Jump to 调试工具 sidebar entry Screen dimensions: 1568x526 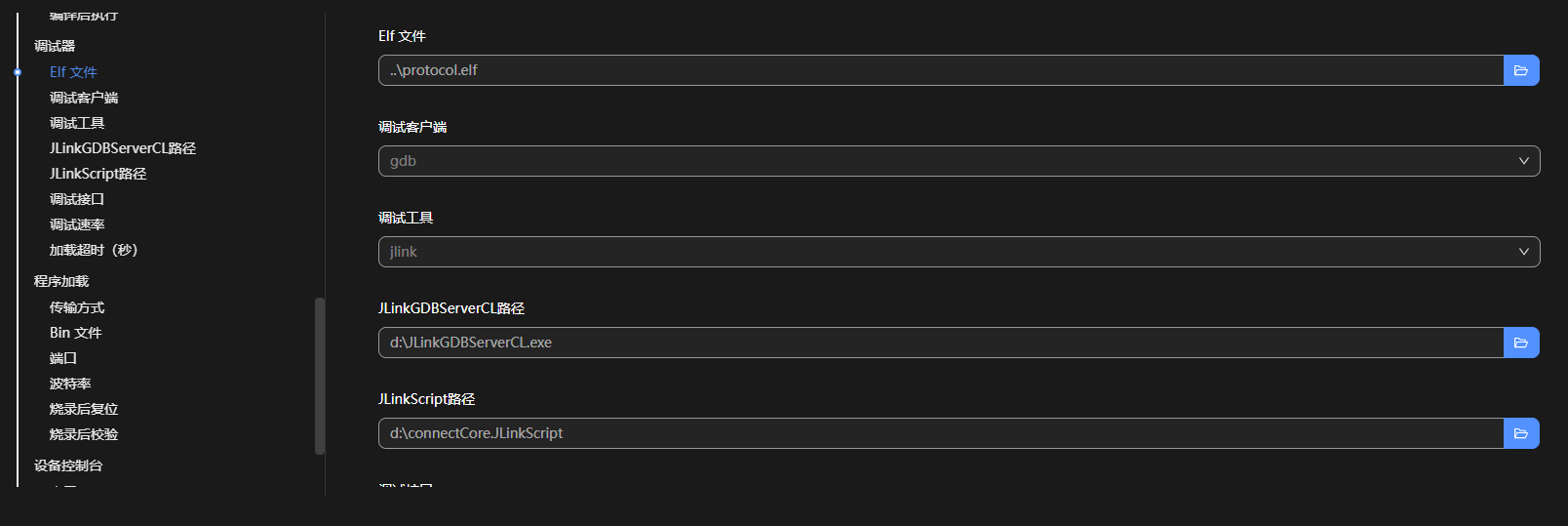(x=77, y=123)
